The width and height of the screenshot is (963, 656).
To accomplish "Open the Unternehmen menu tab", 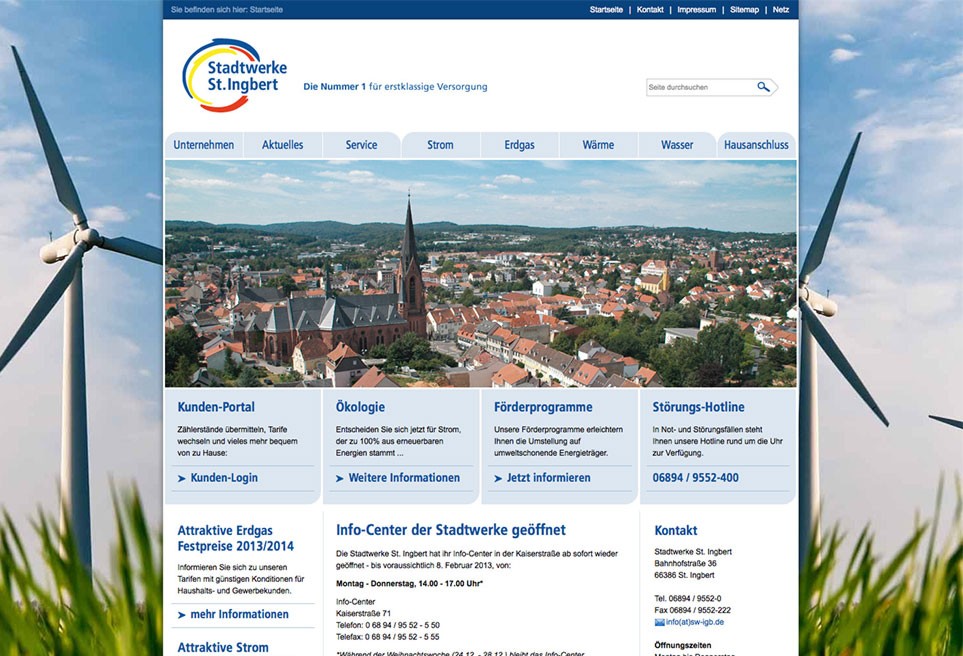I will 204,145.
